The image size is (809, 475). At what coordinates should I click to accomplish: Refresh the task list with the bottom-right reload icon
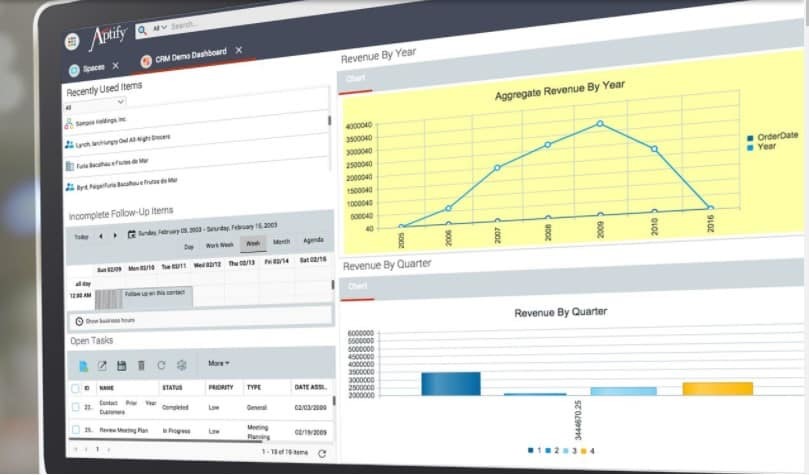pyautogui.click(x=321, y=453)
